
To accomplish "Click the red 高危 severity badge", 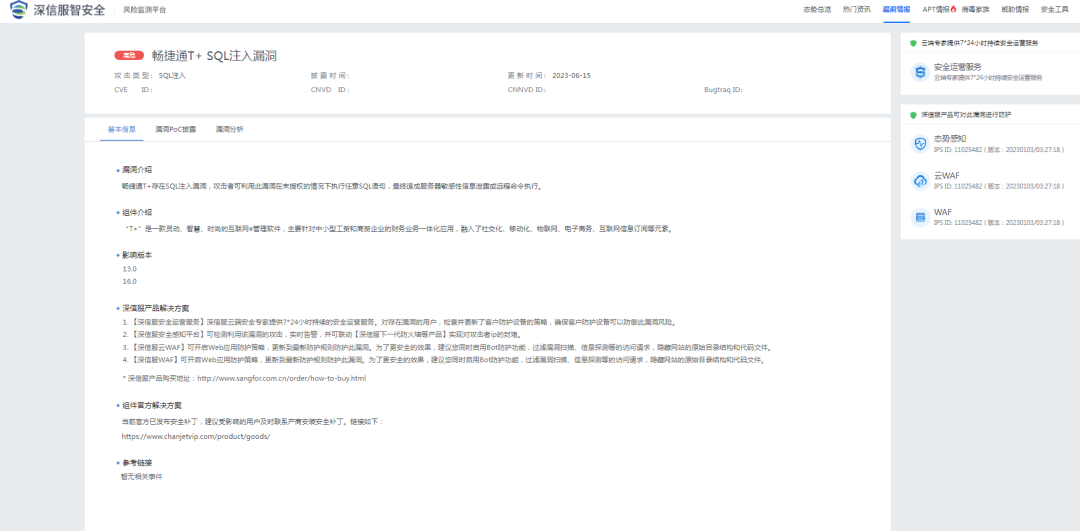I will click(x=129, y=56).
